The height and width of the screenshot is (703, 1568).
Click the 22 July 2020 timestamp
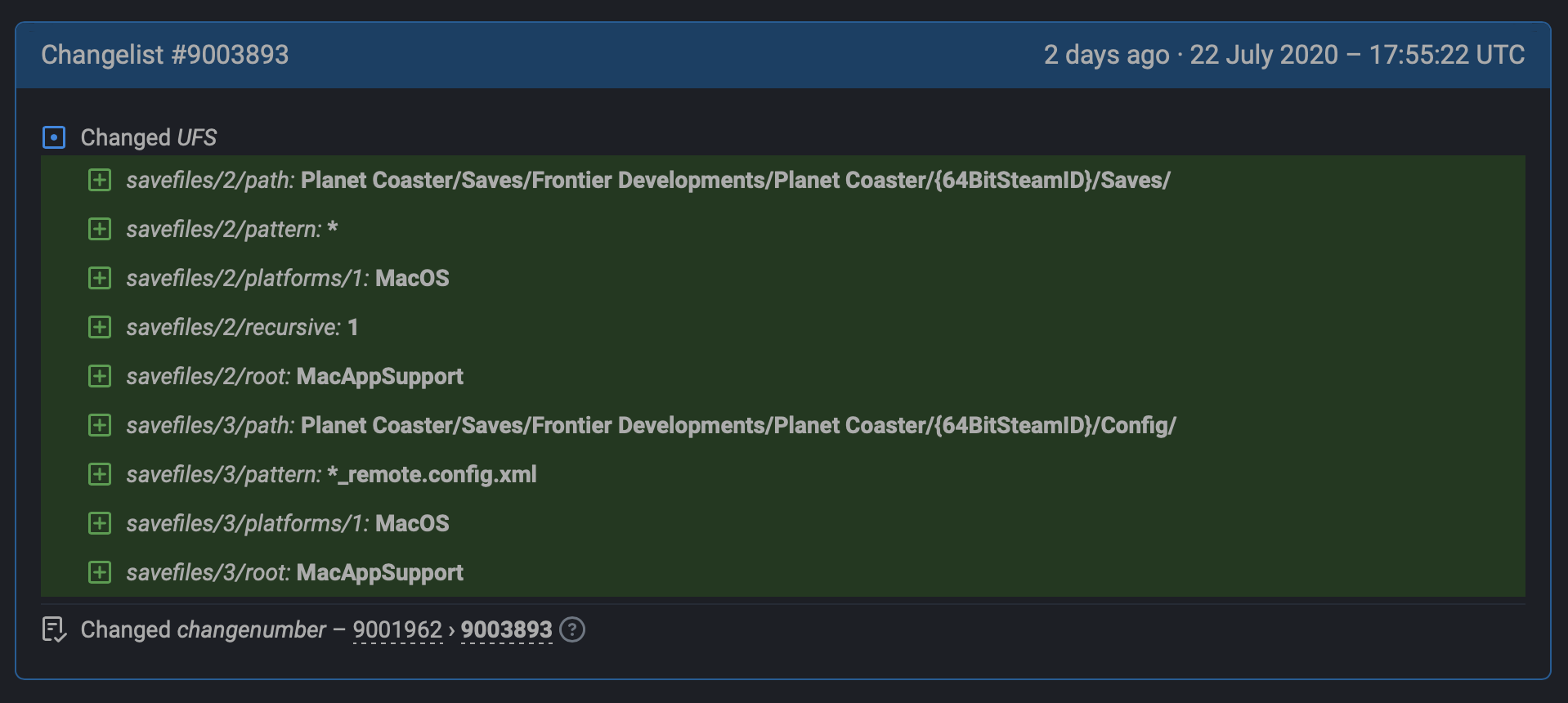pos(1284,55)
